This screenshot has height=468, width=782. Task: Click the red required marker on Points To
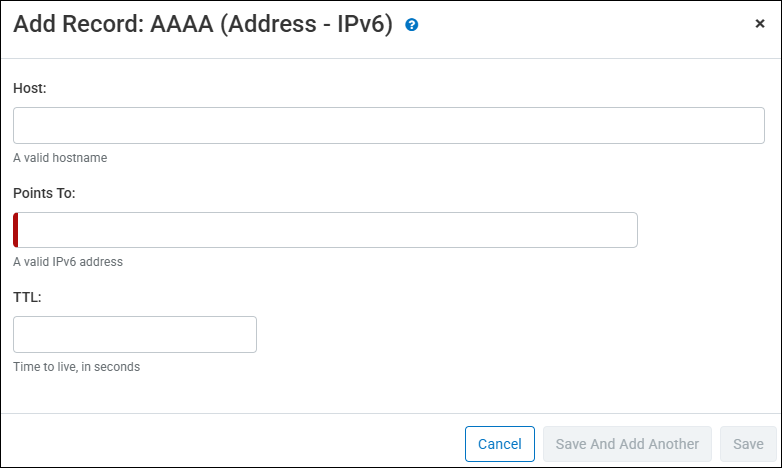coord(16,230)
